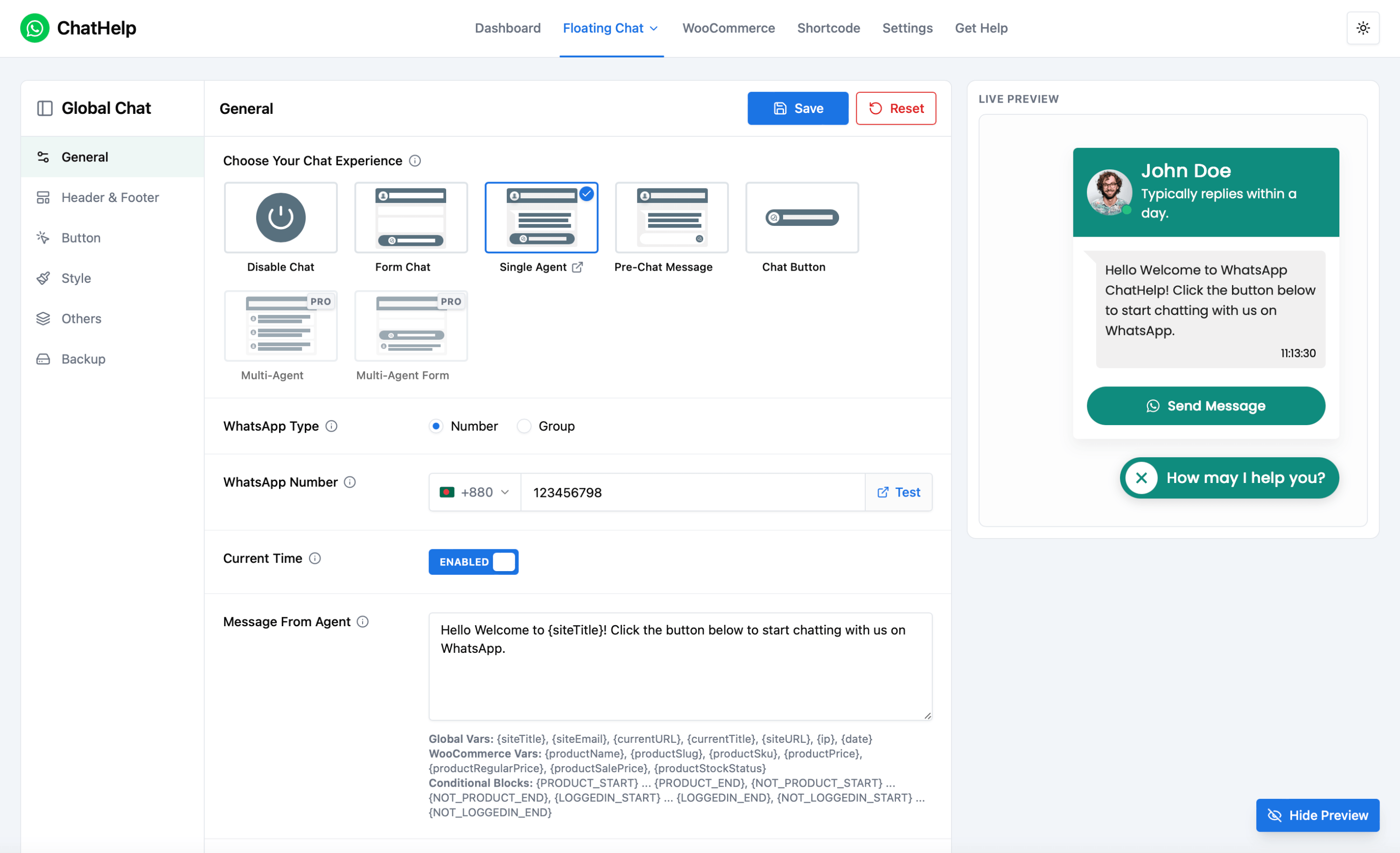This screenshot has width=1400, height=853.
Task: Open the +880 country code dropdown
Action: click(x=475, y=492)
